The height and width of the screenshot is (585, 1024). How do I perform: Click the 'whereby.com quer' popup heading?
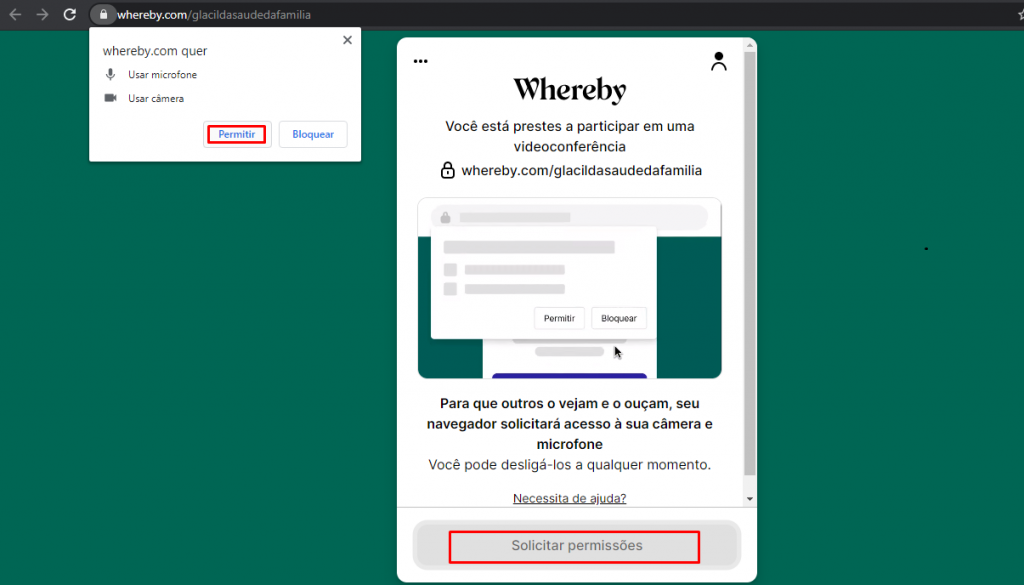coord(155,50)
